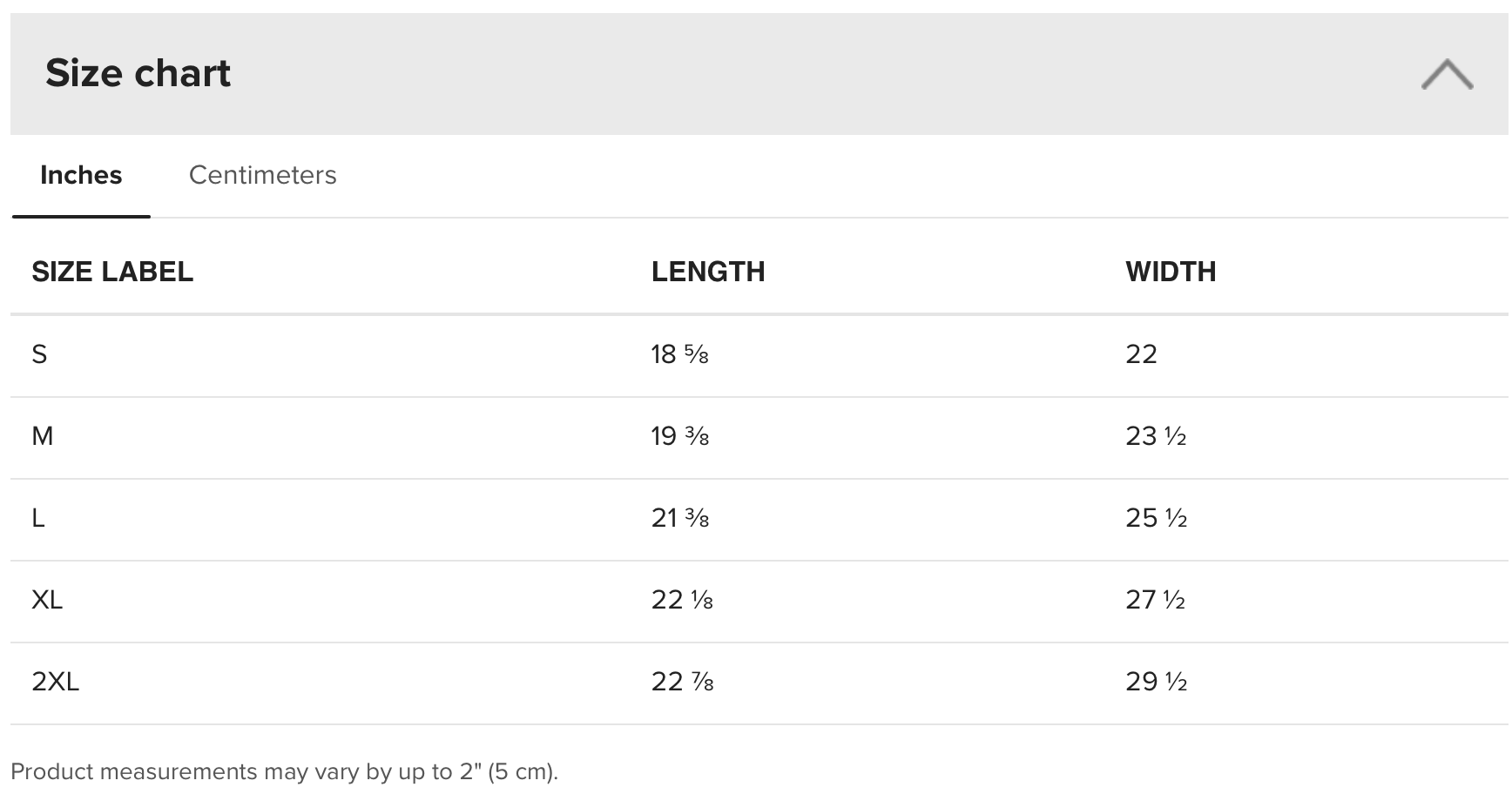Viewport: 1512px width, 794px height.
Task: Click the 29 ½ width value
Action: (x=1156, y=682)
